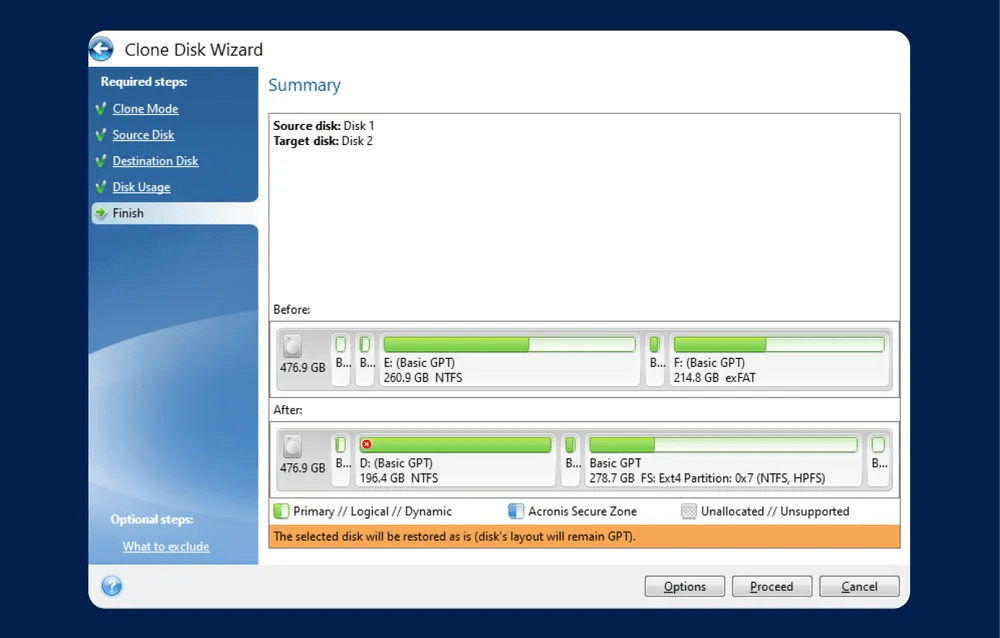Image resolution: width=1000 pixels, height=638 pixels.
Task: Select the E: 260.9 GB NTFS partition
Action: [509, 360]
